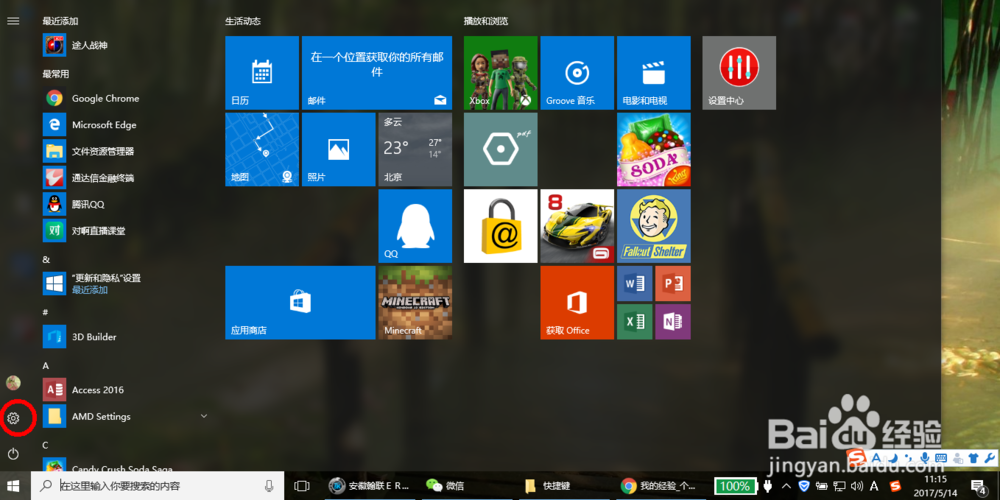This screenshot has width=1000, height=500.
Task: Launch the Fallout Shelter tile
Action: pyautogui.click(x=654, y=226)
